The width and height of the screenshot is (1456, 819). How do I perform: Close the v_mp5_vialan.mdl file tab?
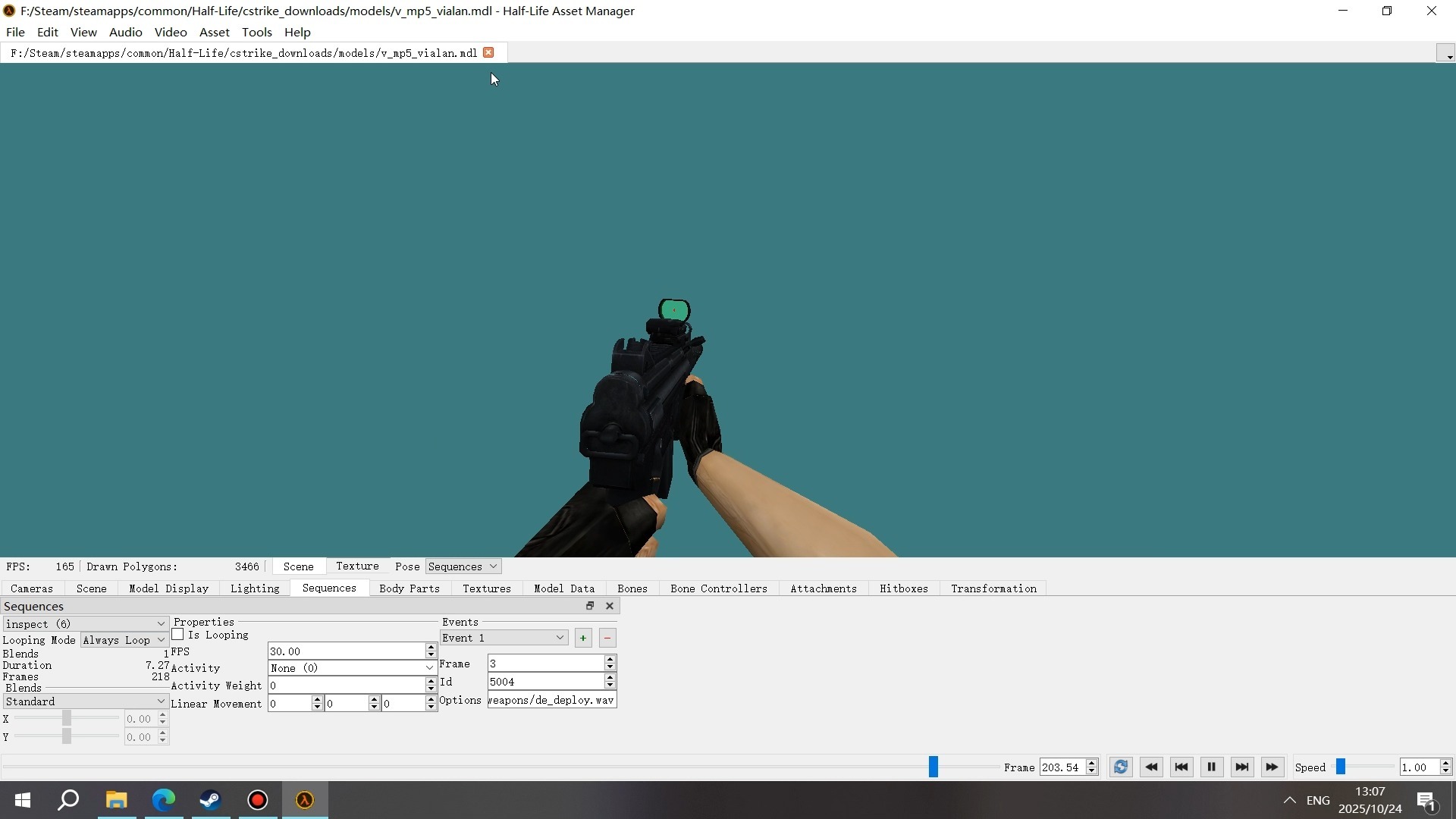click(x=489, y=52)
